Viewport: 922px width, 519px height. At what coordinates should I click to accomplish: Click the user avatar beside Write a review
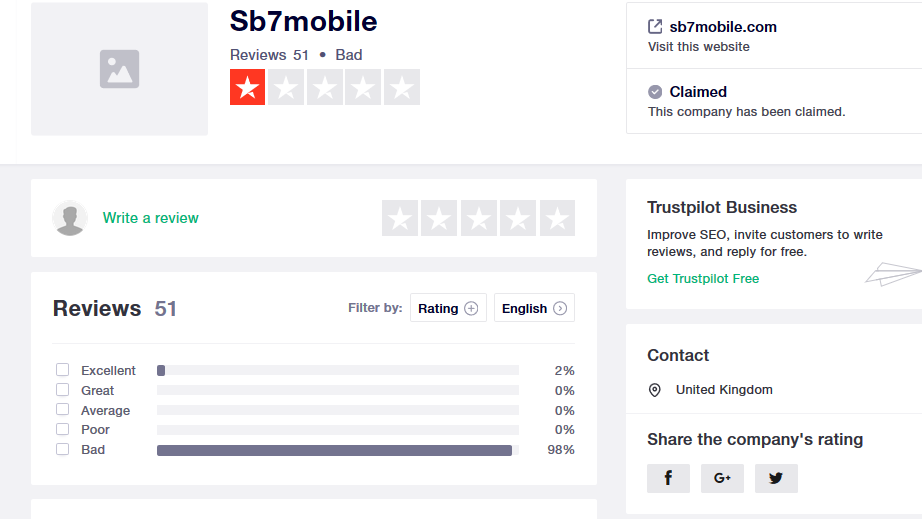click(x=70, y=218)
